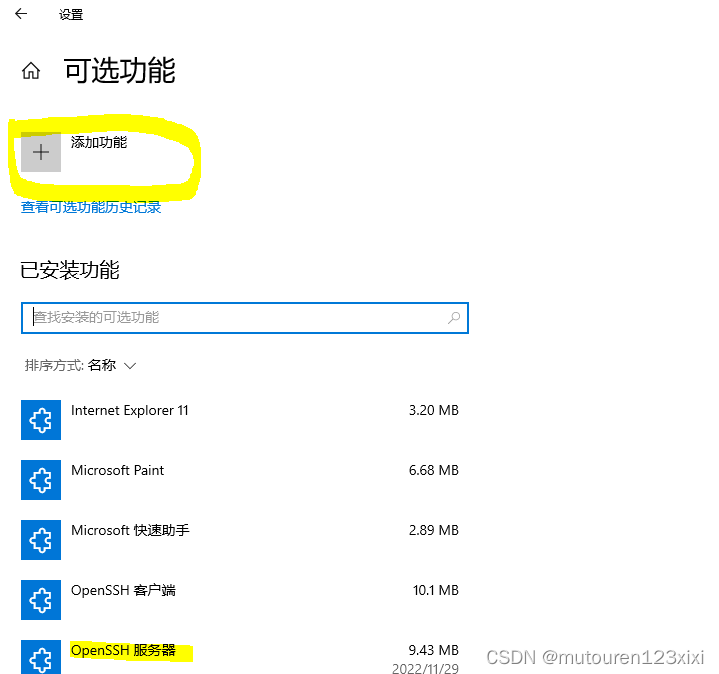Click OpenSSH 客户端 puzzle icon
Image resolution: width=719 pixels, height=674 pixels.
41,600
